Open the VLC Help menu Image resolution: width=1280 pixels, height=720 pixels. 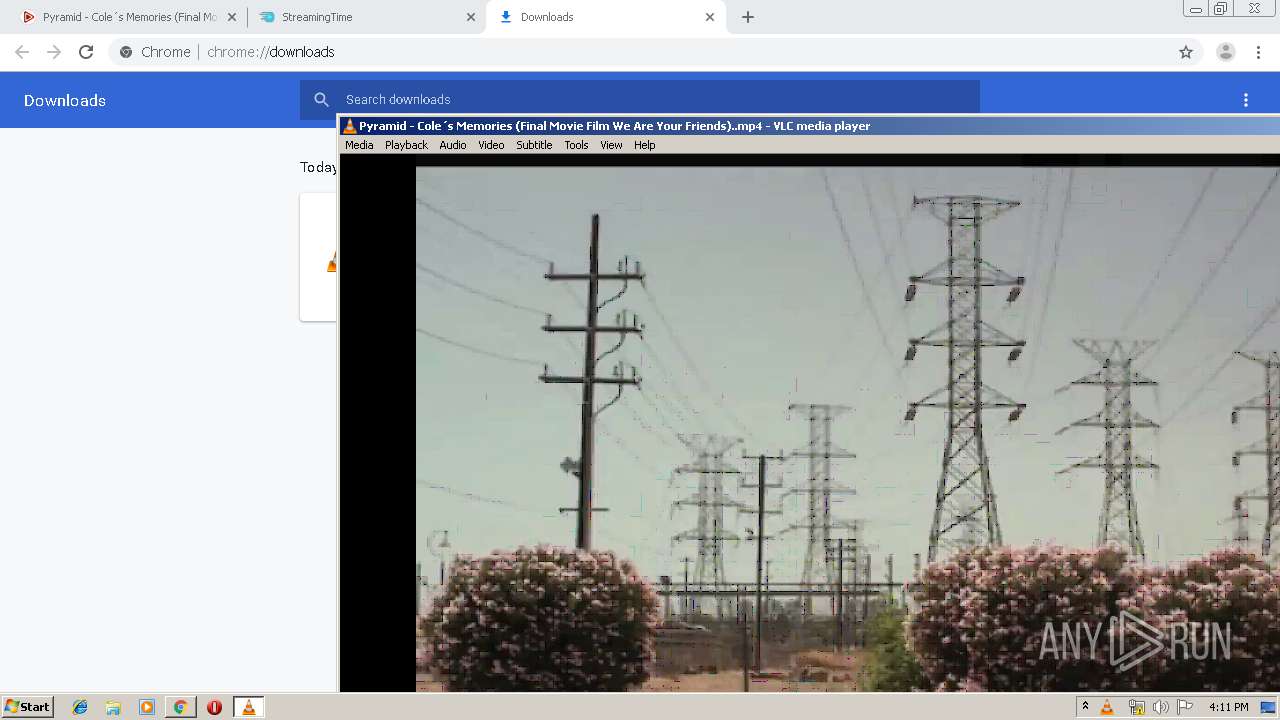645,145
